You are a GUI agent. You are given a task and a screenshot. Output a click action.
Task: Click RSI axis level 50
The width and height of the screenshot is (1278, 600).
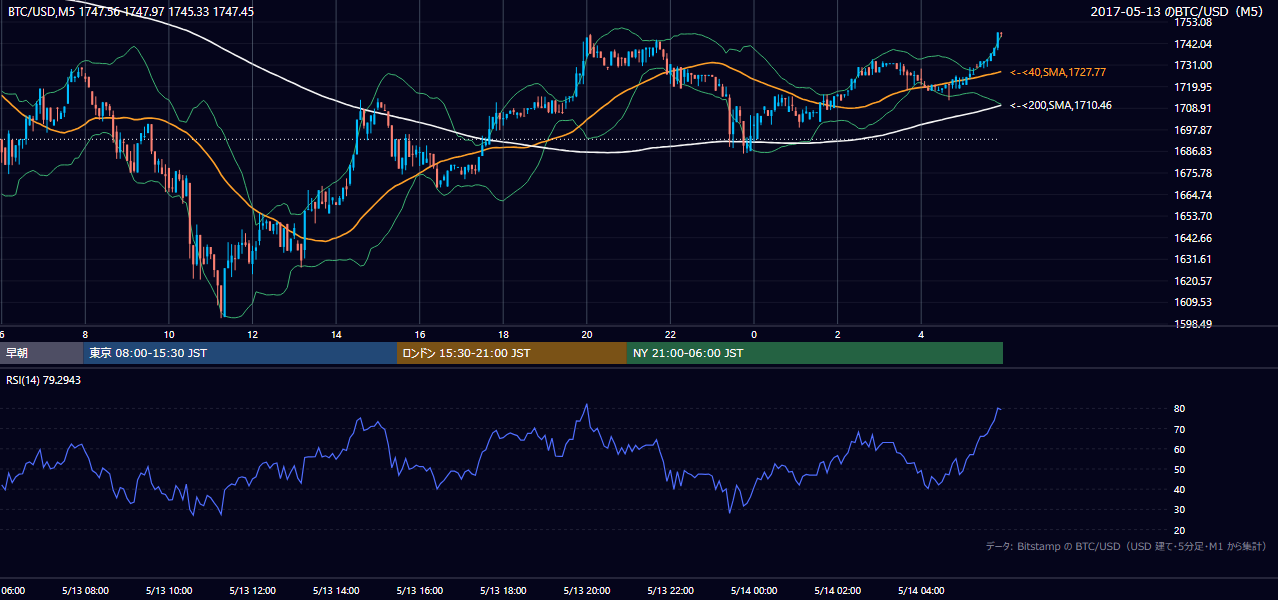1180,469
